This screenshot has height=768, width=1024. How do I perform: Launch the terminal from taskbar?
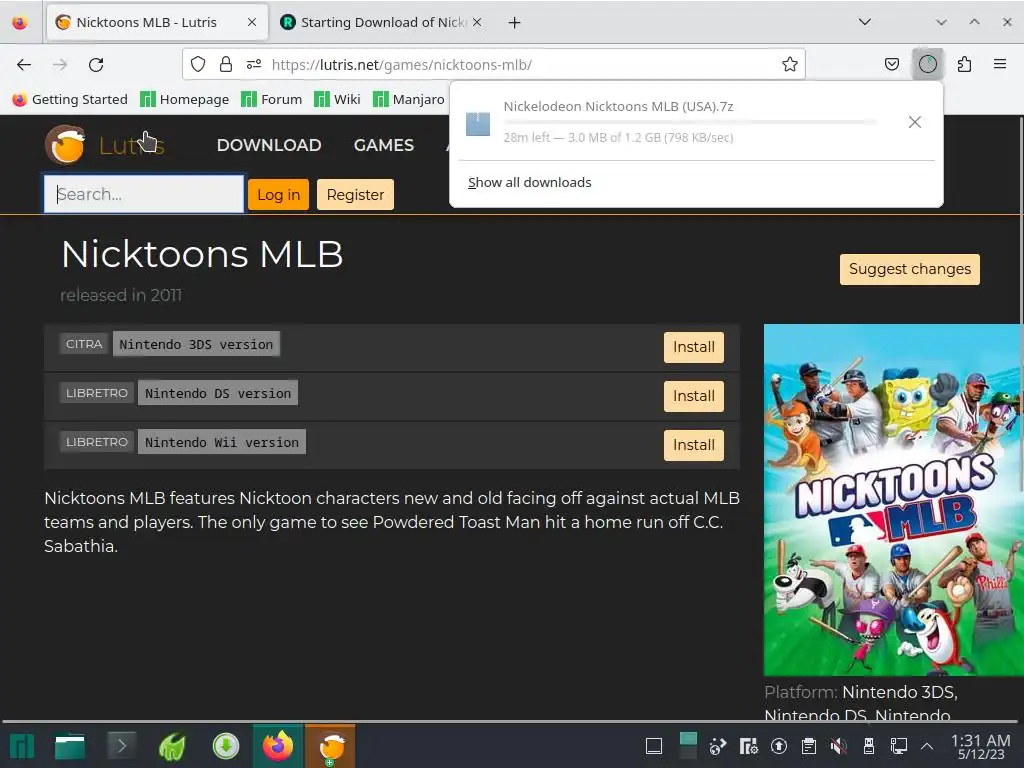coord(121,745)
